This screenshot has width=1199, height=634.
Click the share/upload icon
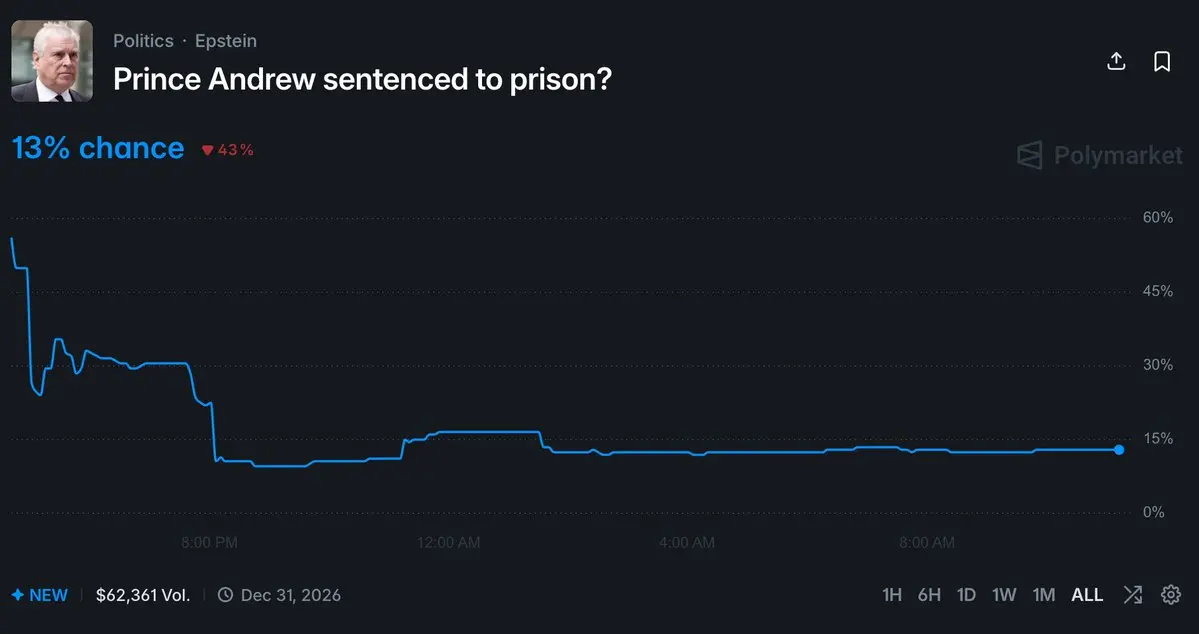coord(1116,62)
